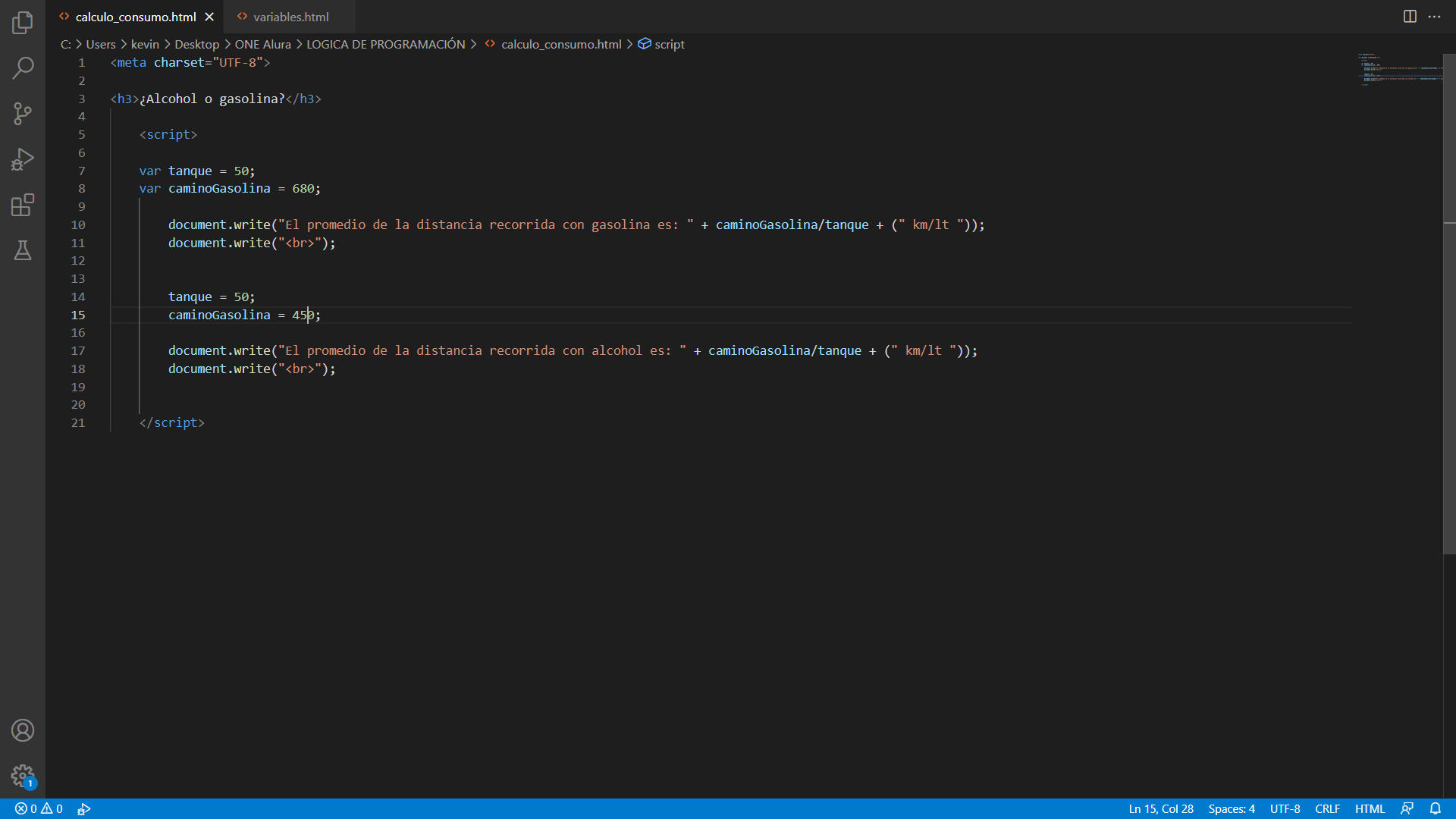
Task: Open the Source Control view
Action: (x=23, y=114)
